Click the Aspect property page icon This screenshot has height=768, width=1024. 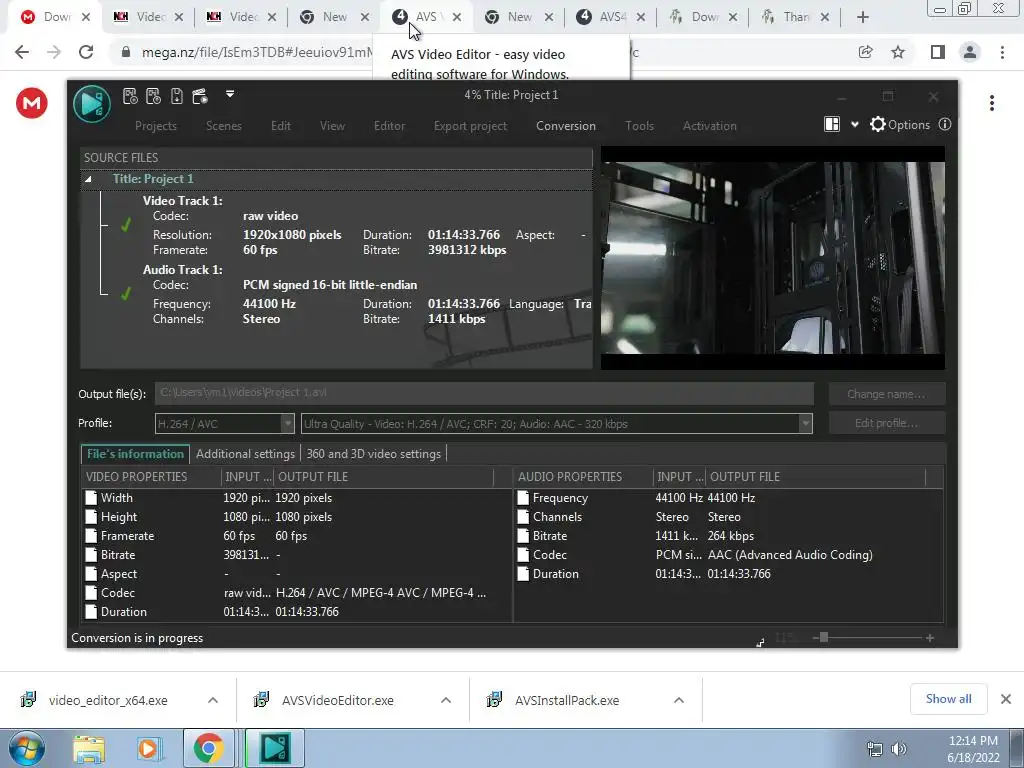91,573
